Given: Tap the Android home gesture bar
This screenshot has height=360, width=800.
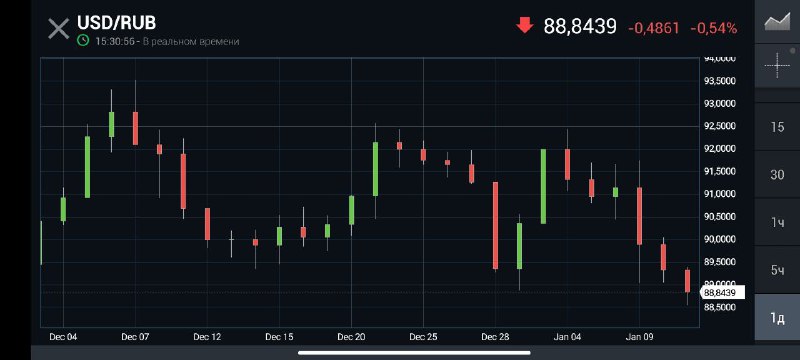Looking at the screenshot, I should (414, 352).
